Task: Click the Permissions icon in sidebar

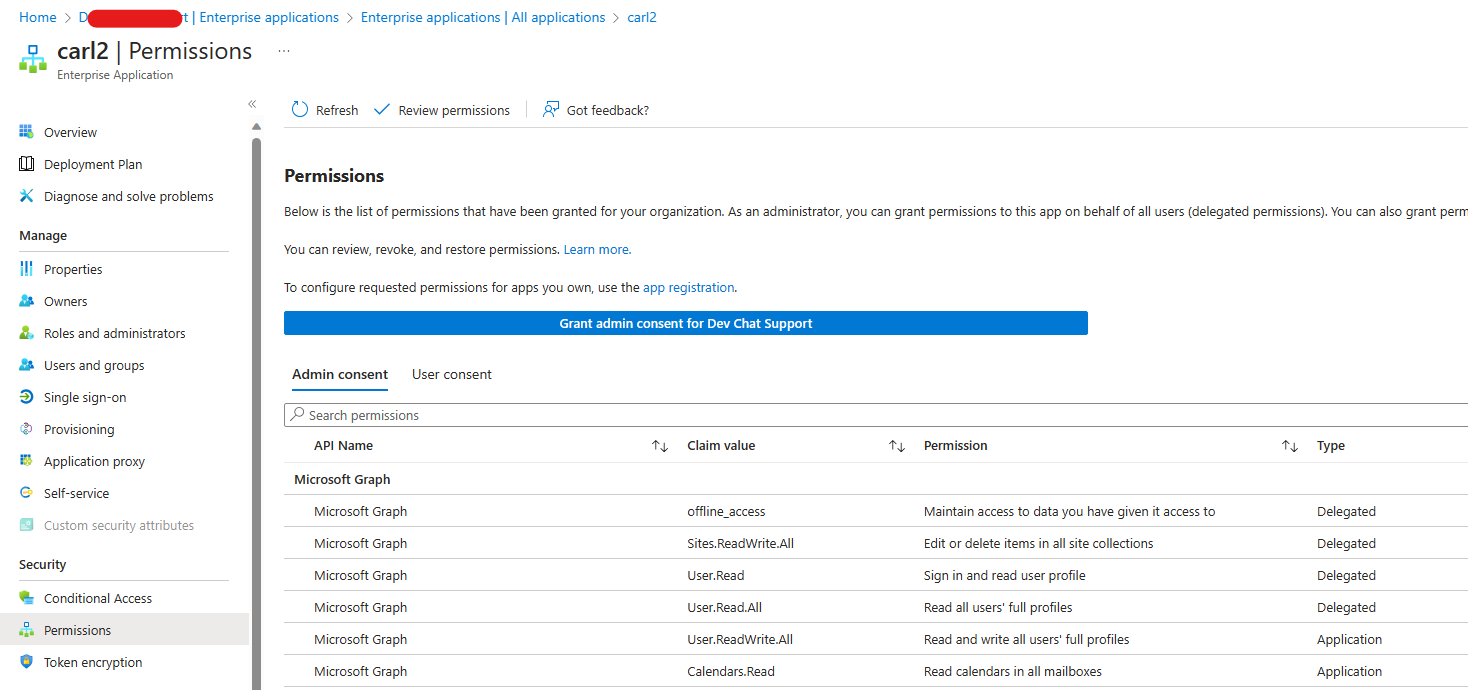Action: pos(26,630)
